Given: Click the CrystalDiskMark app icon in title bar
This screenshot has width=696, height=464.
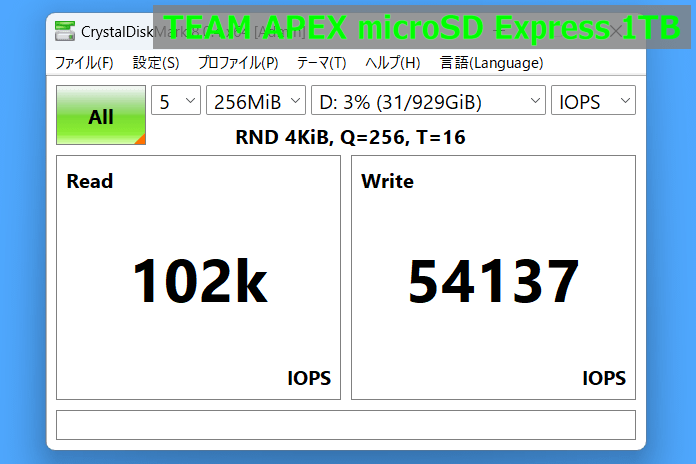Looking at the screenshot, I should pos(65,30).
